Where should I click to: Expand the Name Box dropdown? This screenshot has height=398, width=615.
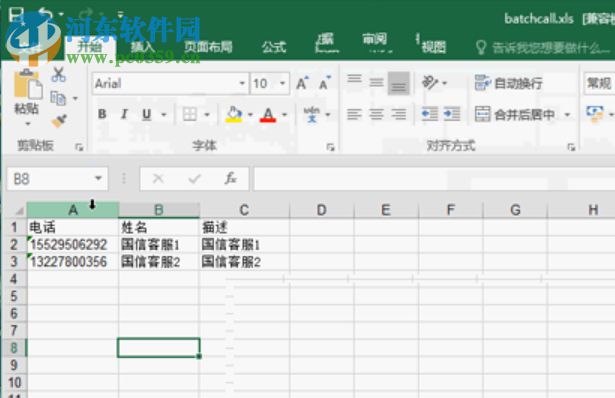[x=98, y=179]
